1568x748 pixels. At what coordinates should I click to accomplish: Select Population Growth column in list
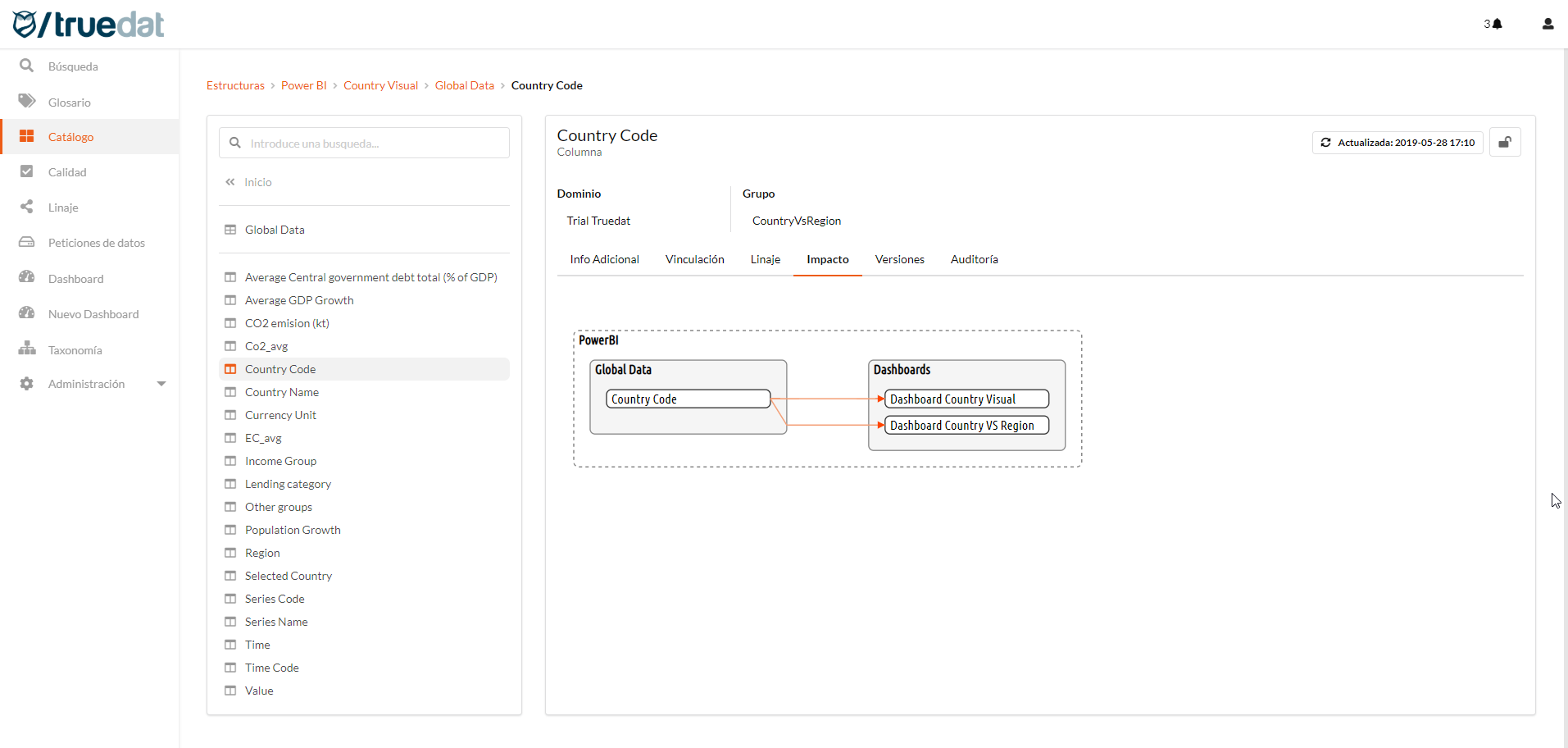click(293, 530)
